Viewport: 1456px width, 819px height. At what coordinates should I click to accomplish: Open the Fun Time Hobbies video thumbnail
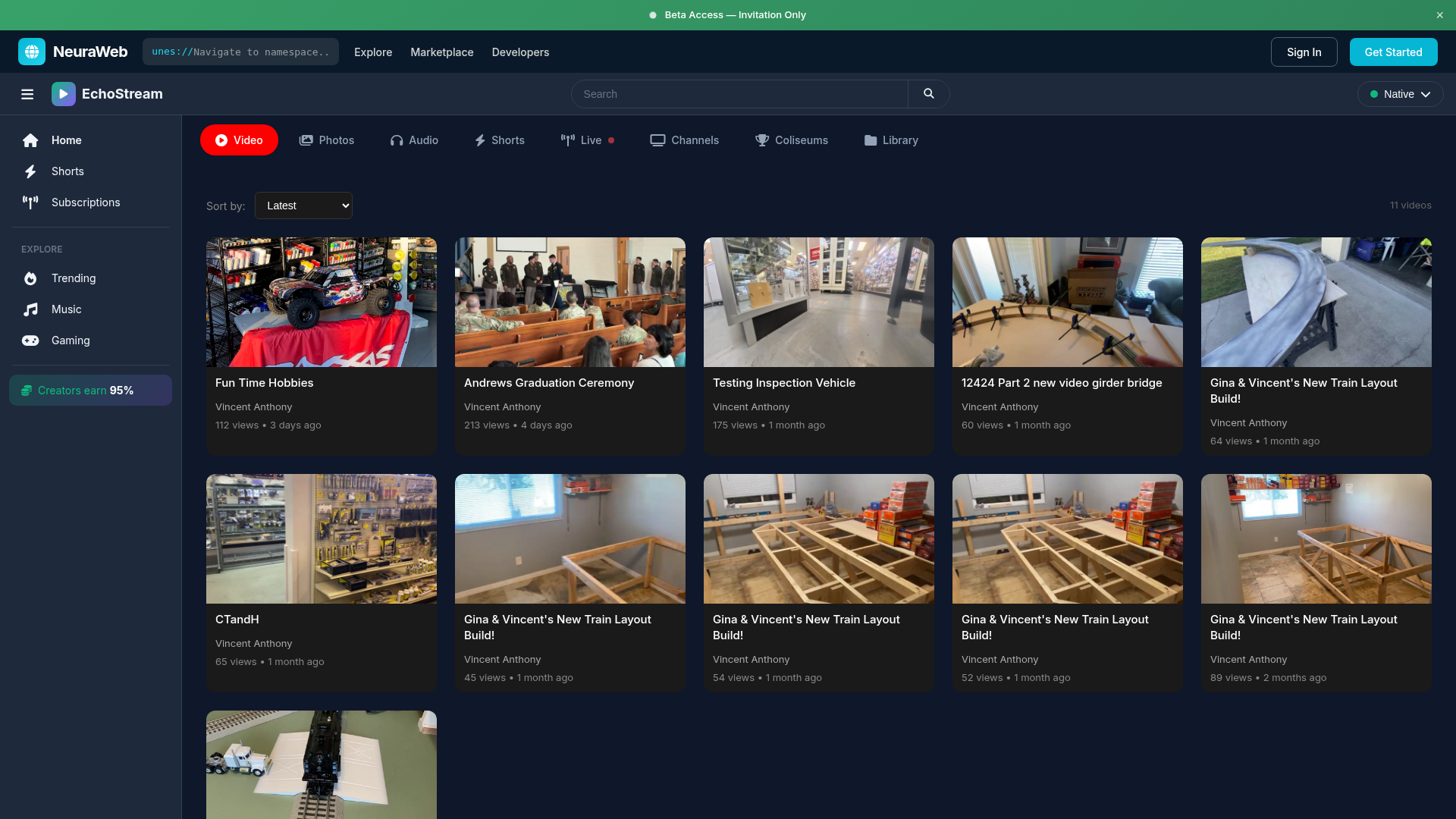322,302
